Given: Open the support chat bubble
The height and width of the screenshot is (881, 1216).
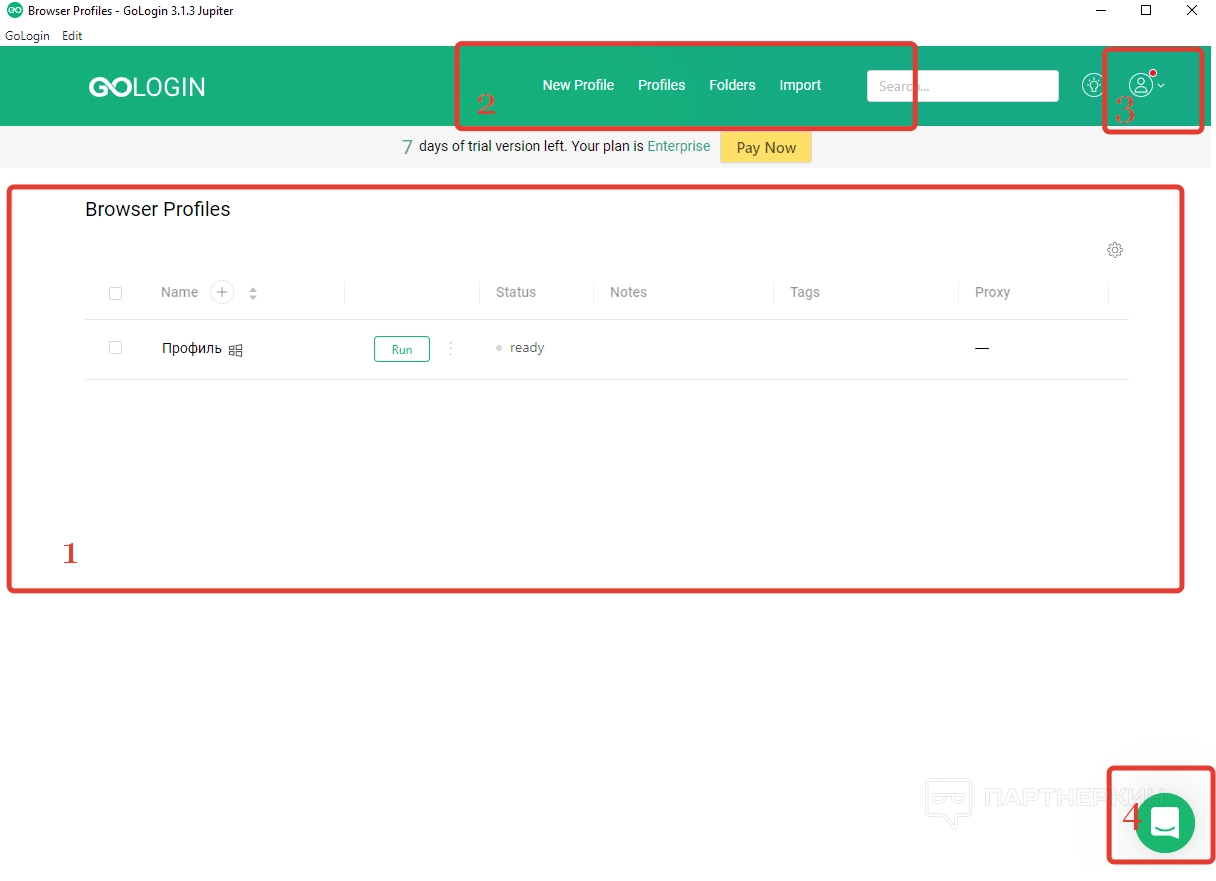Looking at the screenshot, I should [x=1165, y=823].
